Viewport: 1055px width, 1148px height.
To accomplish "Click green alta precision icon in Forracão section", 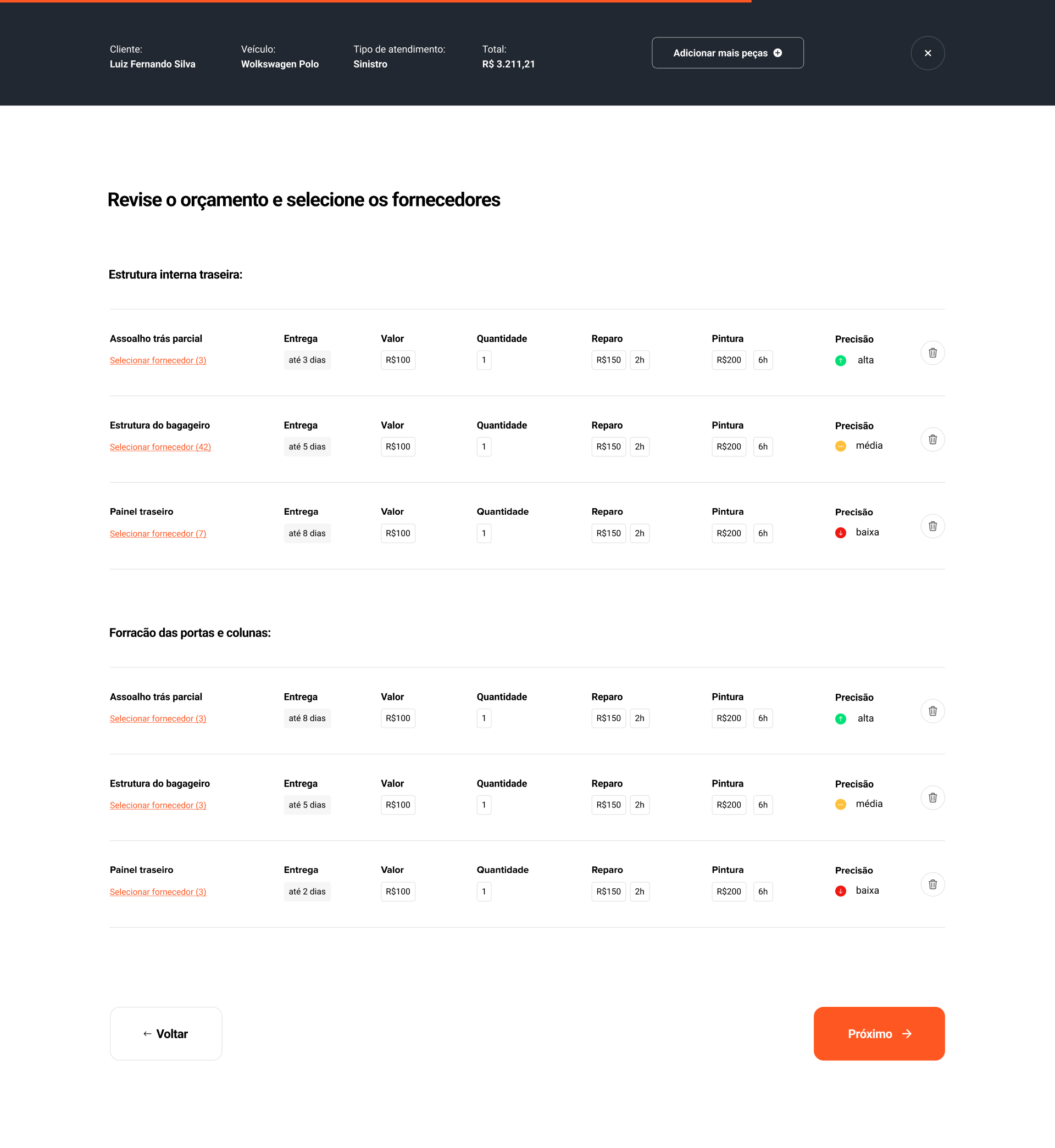I will [840, 719].
